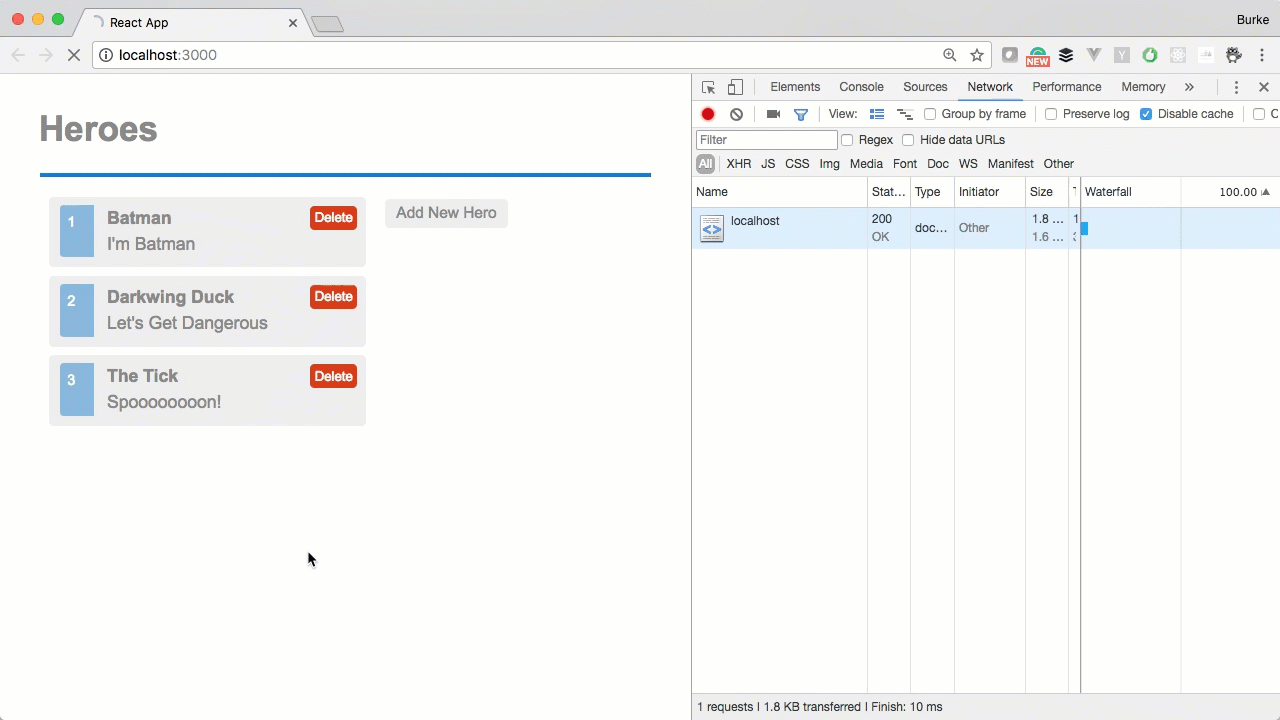Open the green thumbs-up extension icon
Screen dimensions: 1280x720
[1150, 55]
